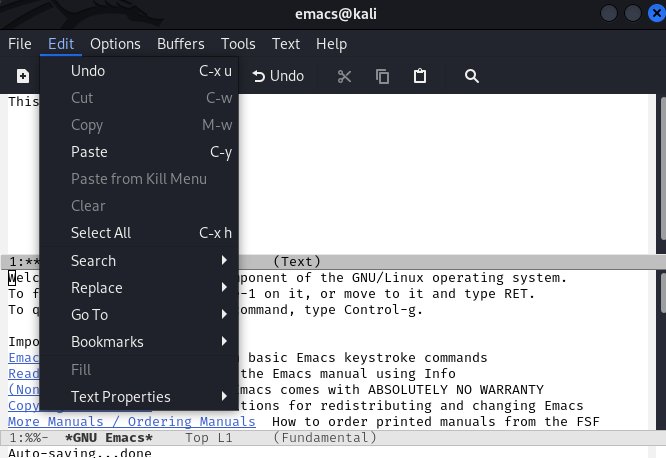Choose Undo in the Edit menu
Image resolution: width=666 pixels, height=458 pixels.
click(x=139, y=71)
